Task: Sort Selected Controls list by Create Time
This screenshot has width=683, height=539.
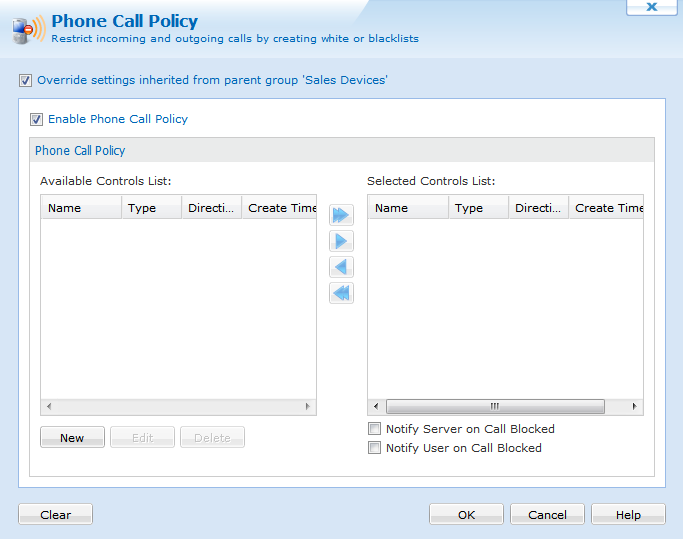Action: [x=606, y=208]
